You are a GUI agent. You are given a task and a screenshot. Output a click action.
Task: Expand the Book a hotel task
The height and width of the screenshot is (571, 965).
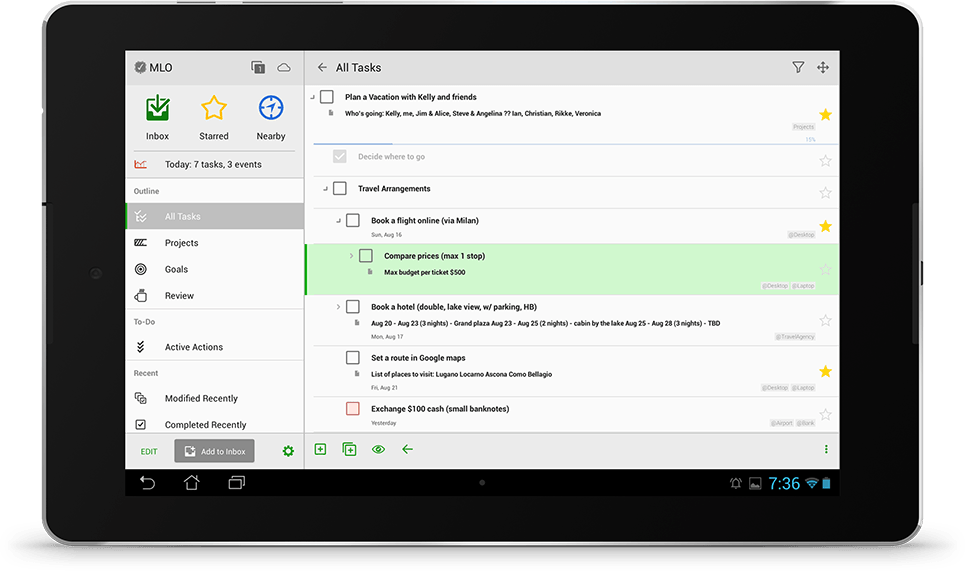(x=338, y=307)
